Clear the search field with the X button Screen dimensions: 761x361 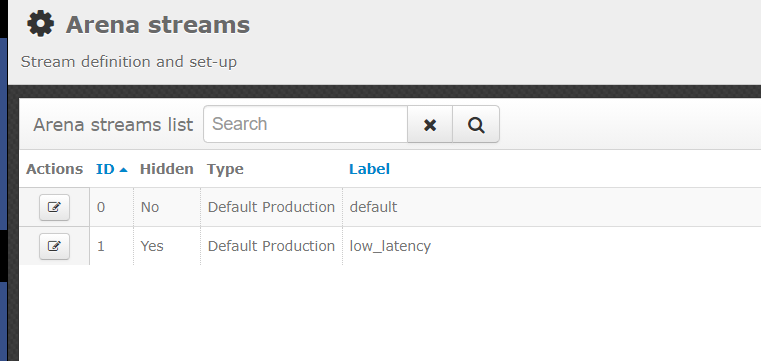(430, 125)
